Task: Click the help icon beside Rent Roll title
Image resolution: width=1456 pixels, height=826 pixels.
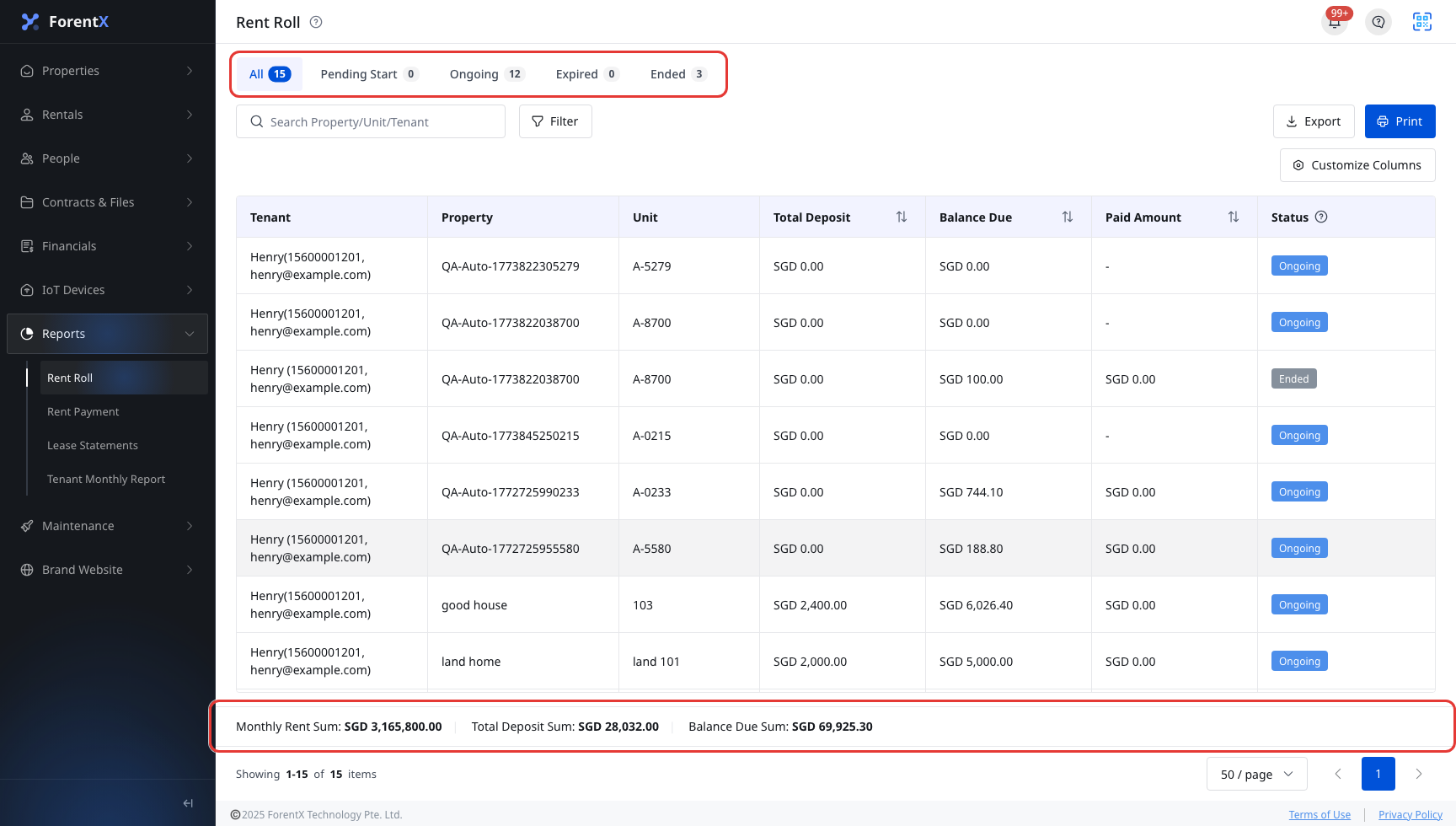Action: click(x=316, y=22)
